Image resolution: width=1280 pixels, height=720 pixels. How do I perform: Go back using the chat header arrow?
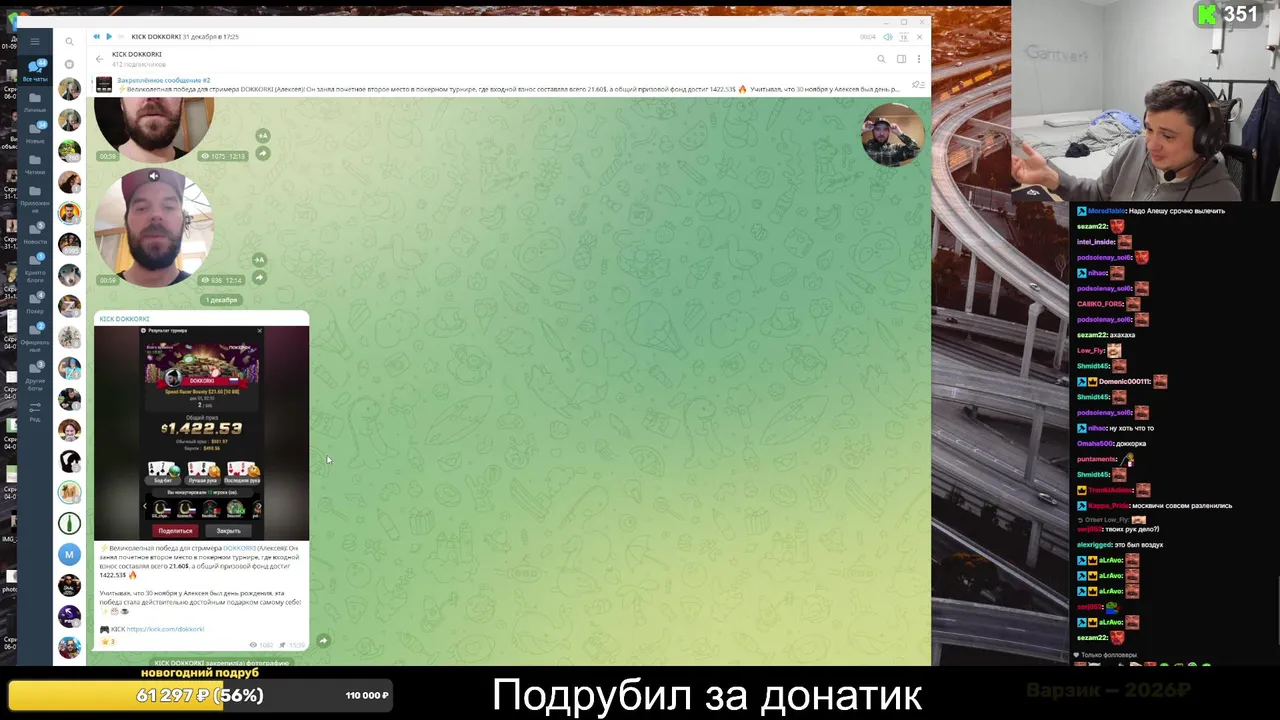click(x=99, y=59)
